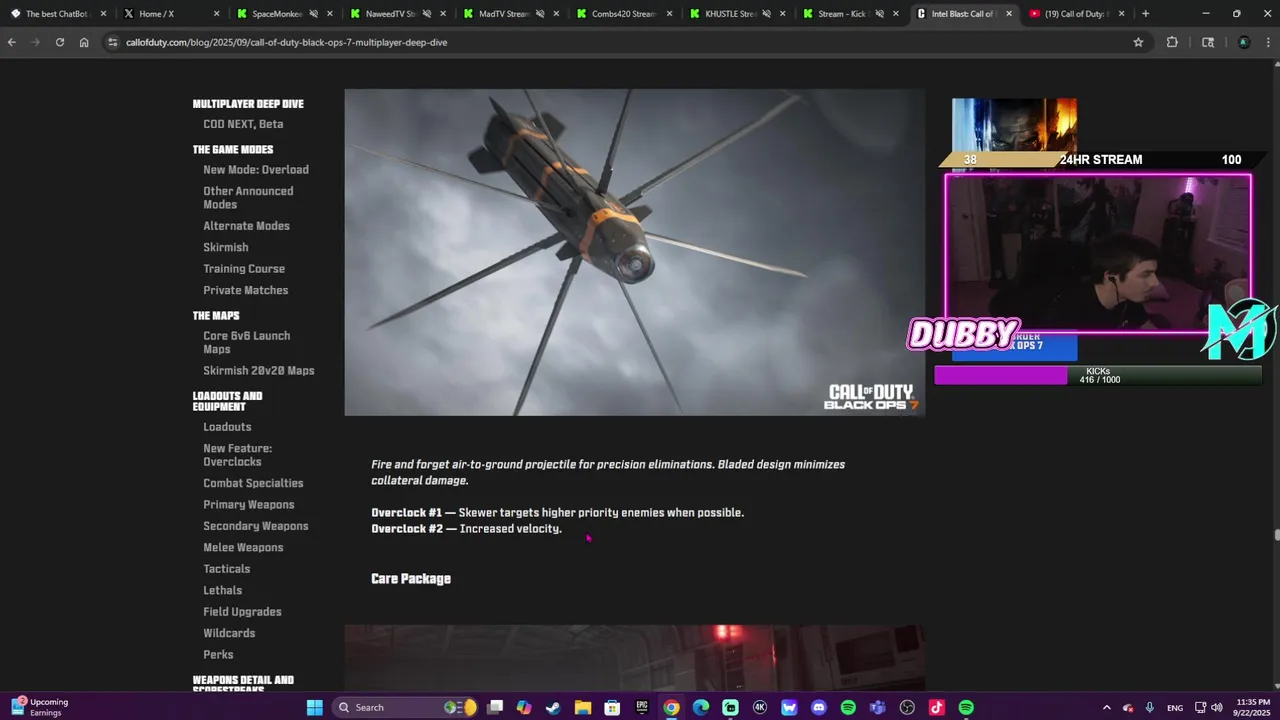1280x720 pixels.
Task: Go to Skirmish 20v20 Maps section
Action: 259,371
